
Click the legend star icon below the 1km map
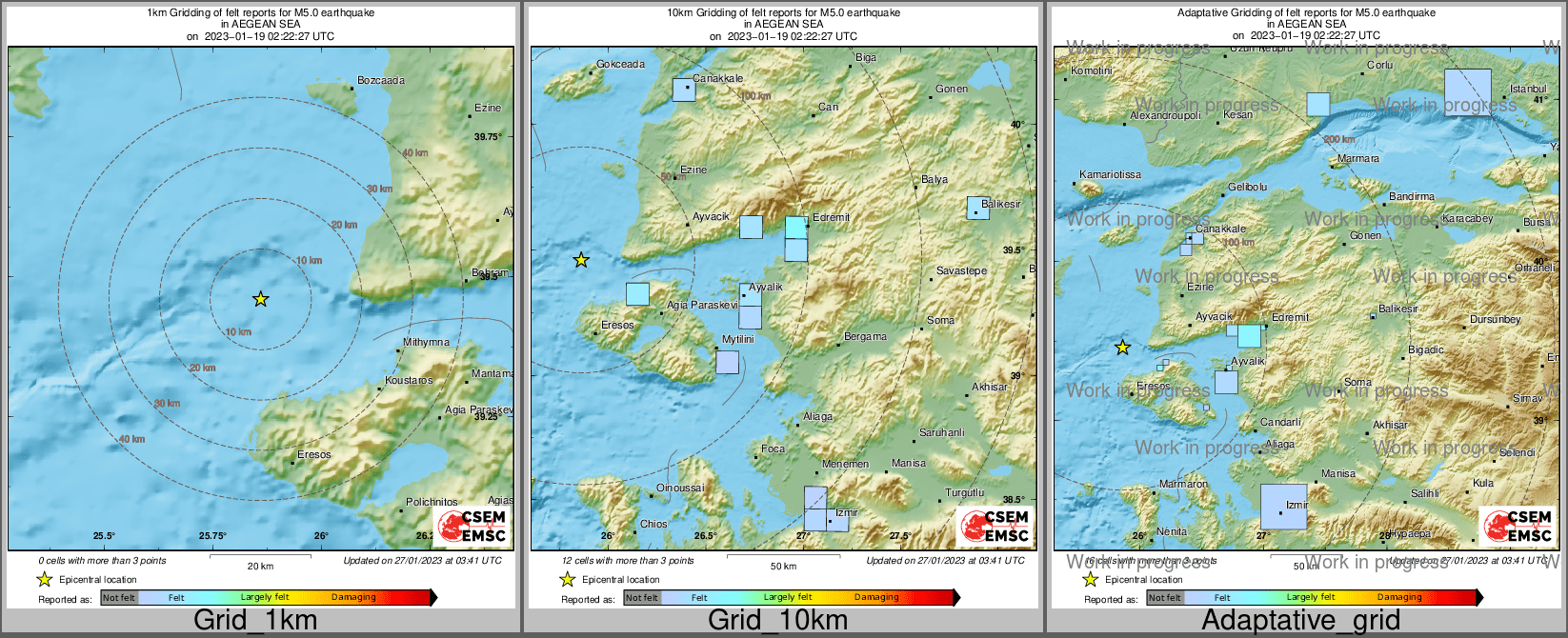pyautogui.click(x=44, y=579)
